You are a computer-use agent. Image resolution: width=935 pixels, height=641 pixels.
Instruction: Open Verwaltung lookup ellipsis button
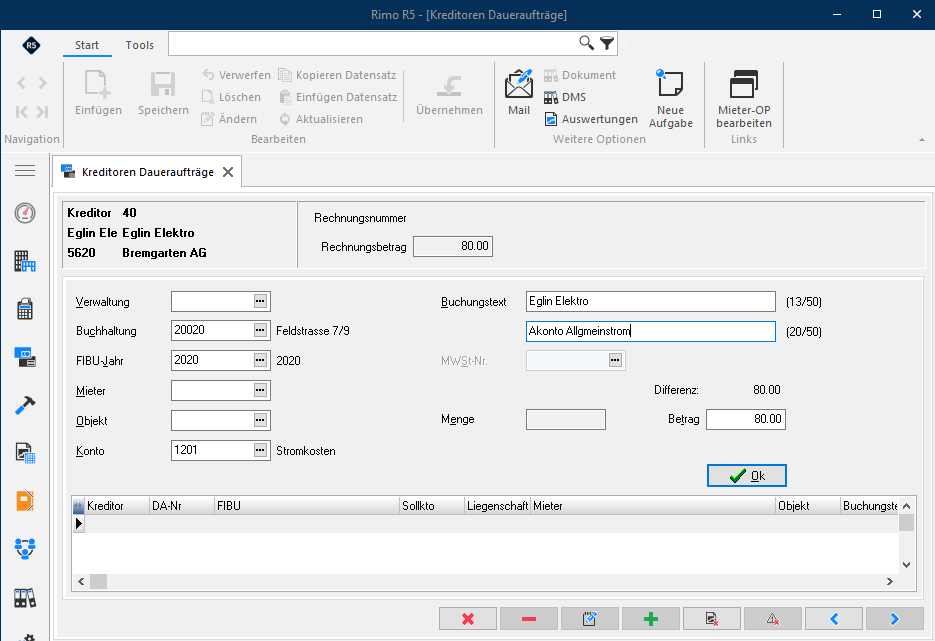(x=261, y=301)
